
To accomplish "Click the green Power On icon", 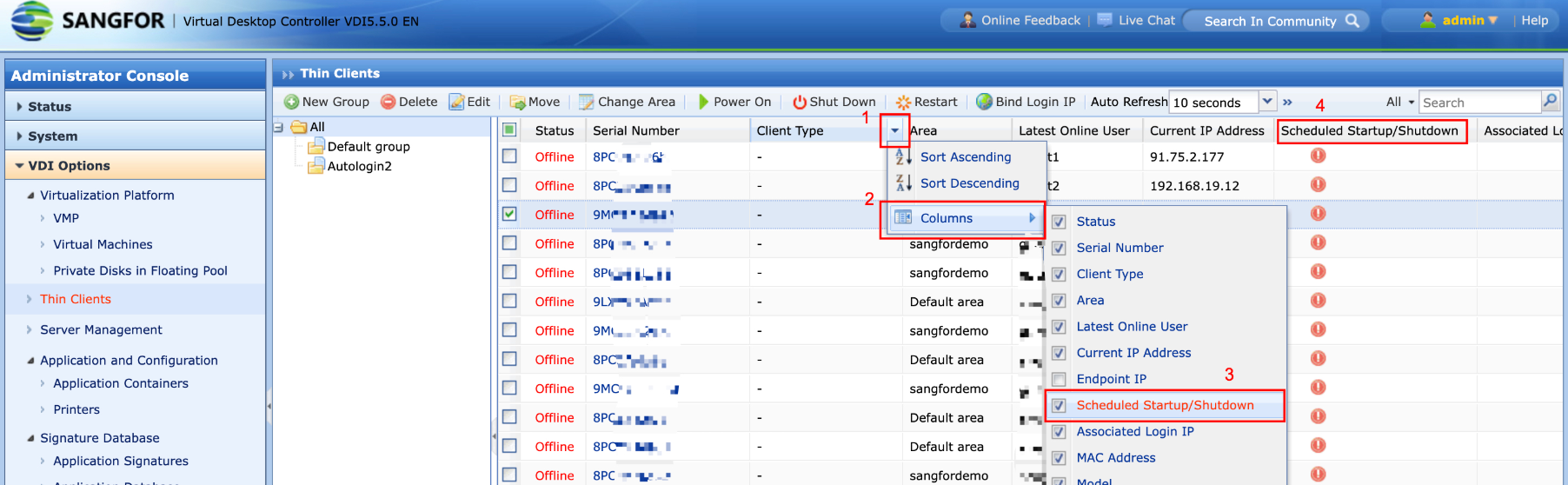I will [x=703, y=102].
